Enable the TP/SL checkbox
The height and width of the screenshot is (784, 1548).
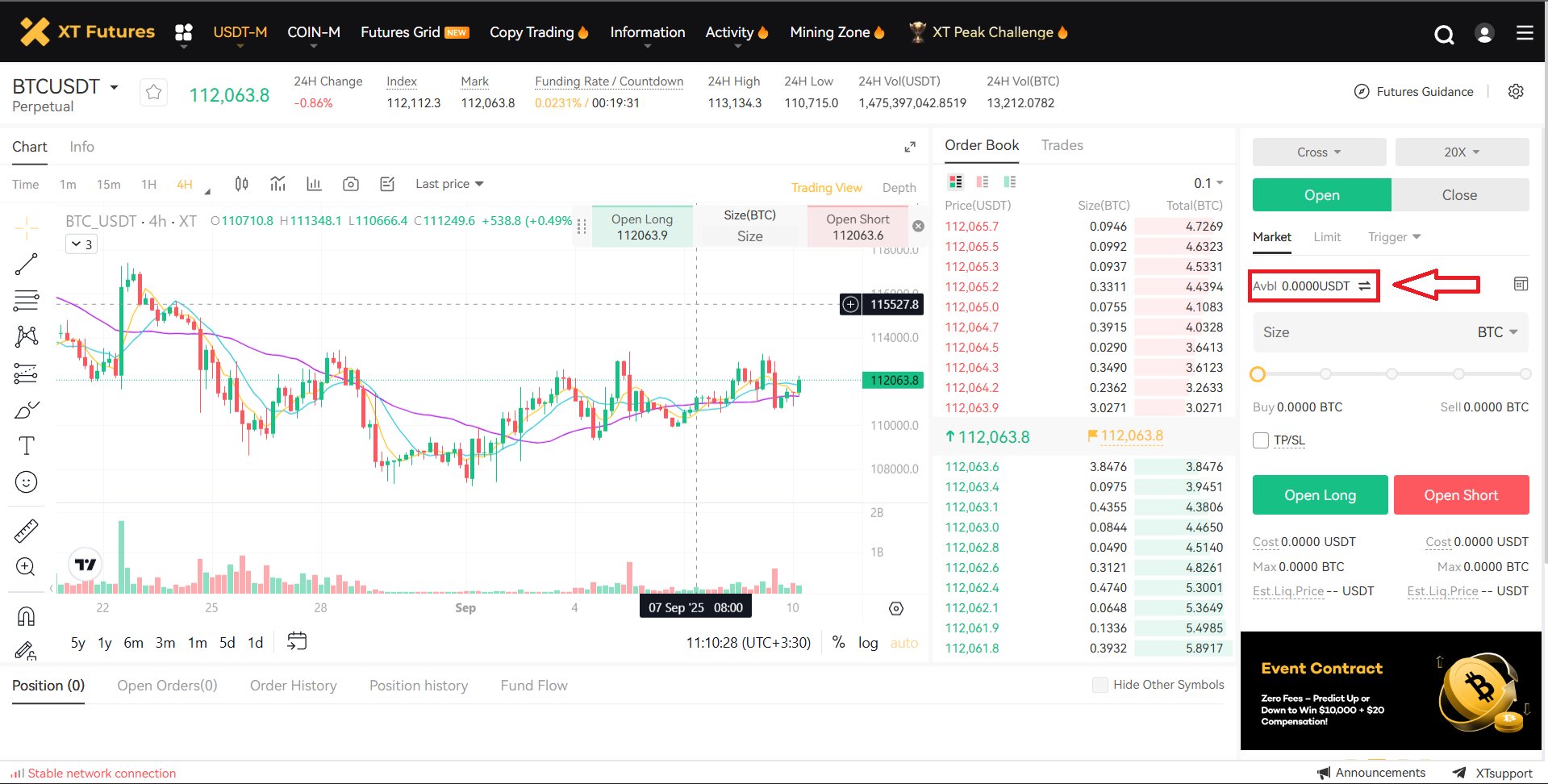[x=1261, y=440]
